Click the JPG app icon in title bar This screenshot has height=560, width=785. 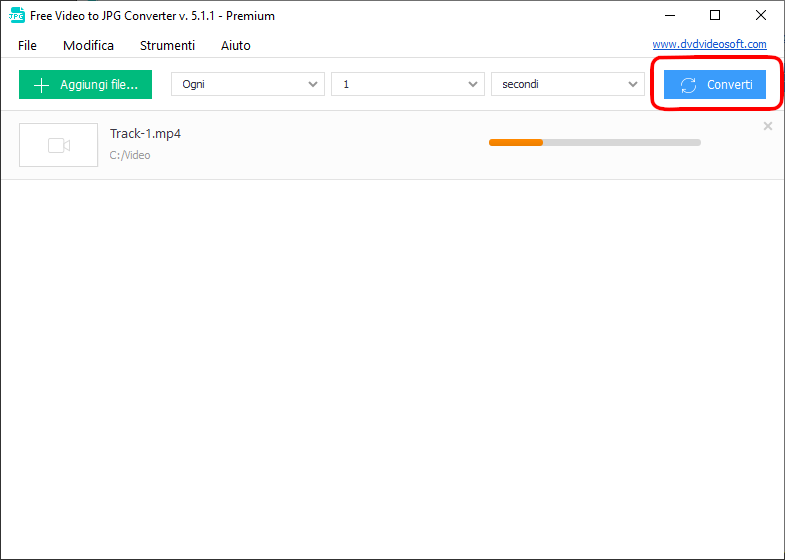17,16
